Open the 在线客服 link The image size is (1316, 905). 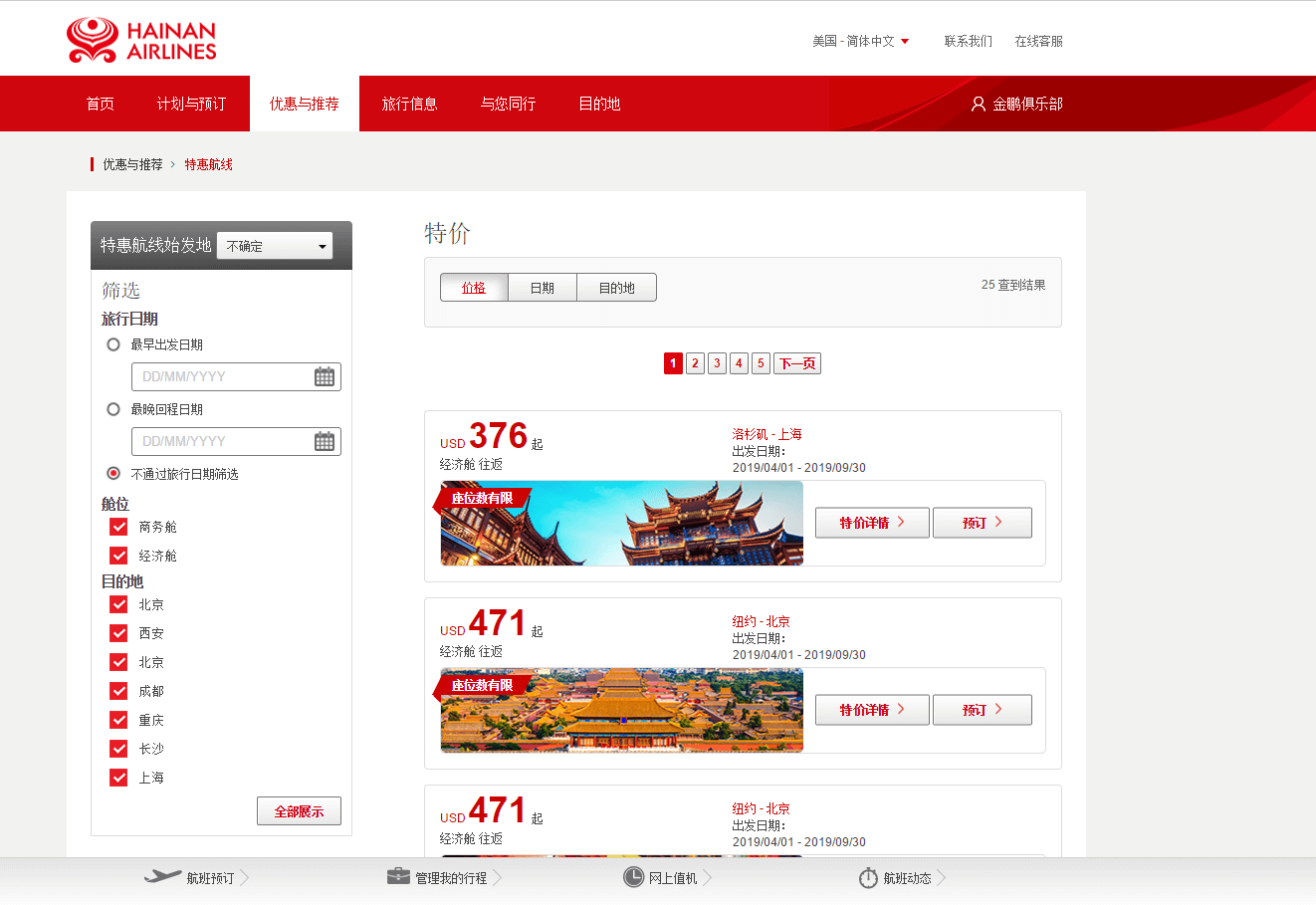[1039, 41]
